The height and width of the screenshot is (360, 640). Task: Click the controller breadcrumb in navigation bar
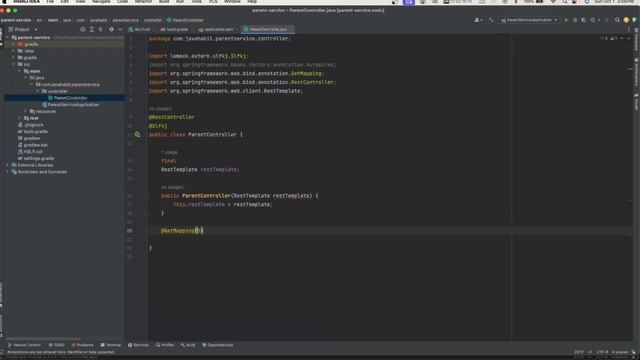point(153,20)
